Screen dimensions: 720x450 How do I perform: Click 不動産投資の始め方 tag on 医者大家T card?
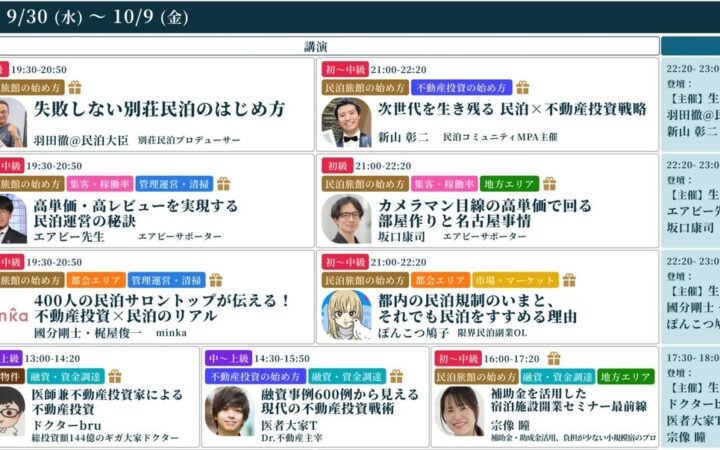[x=255, y=377]
